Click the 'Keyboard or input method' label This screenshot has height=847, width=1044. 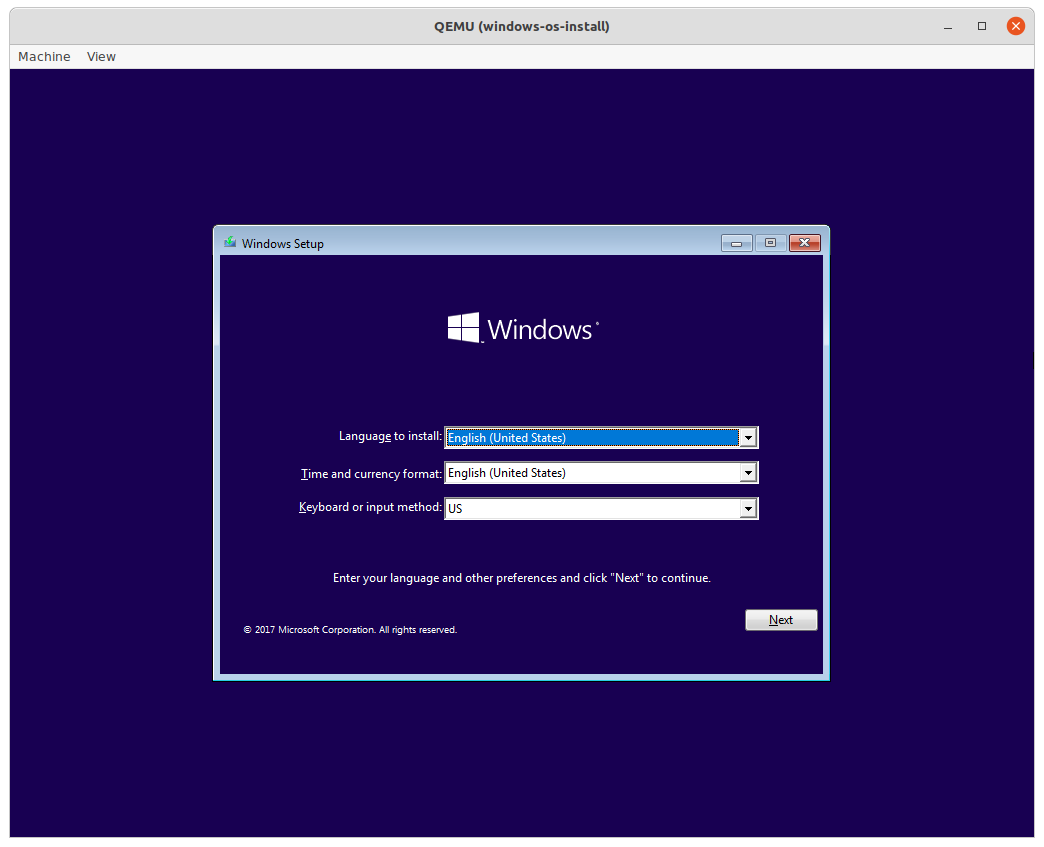(x=370, y=507)
